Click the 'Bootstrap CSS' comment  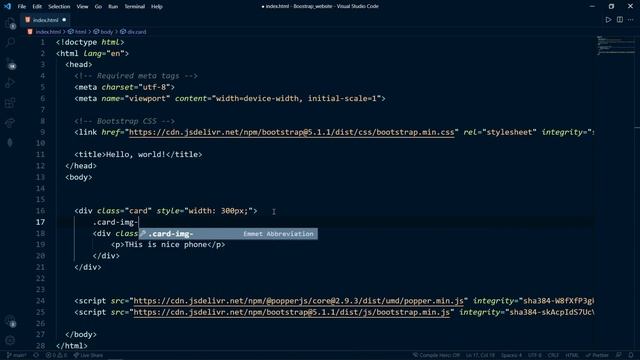pos(124,121)
